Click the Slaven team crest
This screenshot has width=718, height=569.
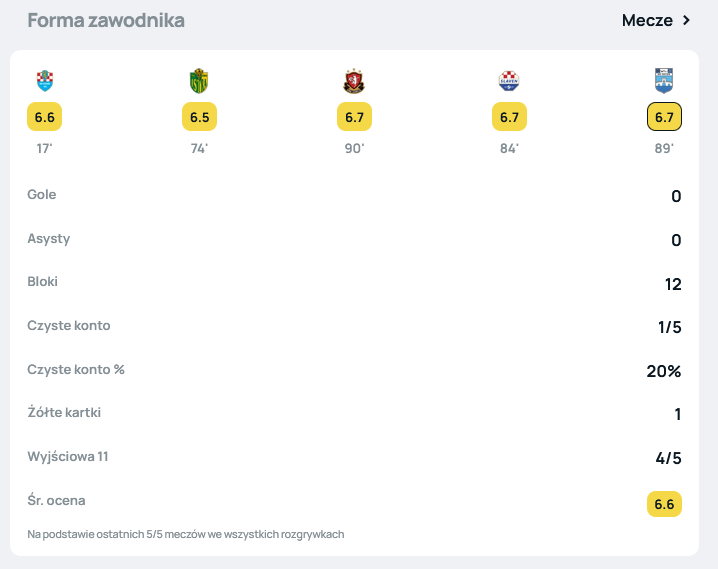pos(509,81)
